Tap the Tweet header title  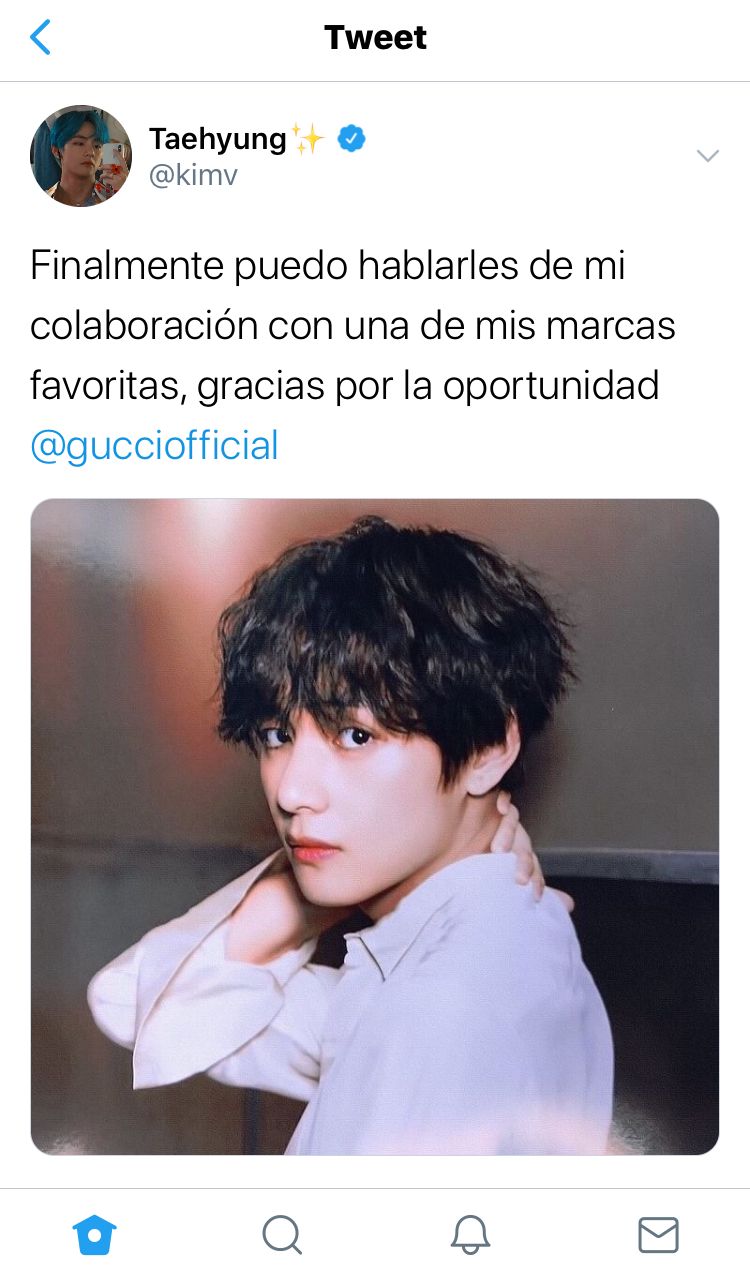[x=375, y=38]
